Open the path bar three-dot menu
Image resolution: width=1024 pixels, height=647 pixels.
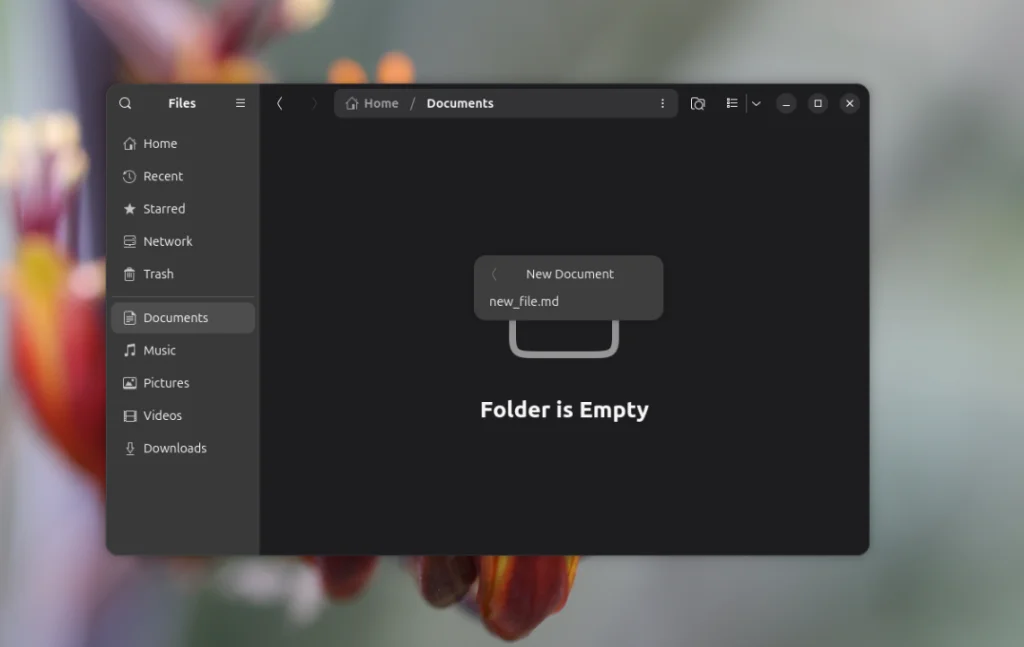[x=663, y=103]
